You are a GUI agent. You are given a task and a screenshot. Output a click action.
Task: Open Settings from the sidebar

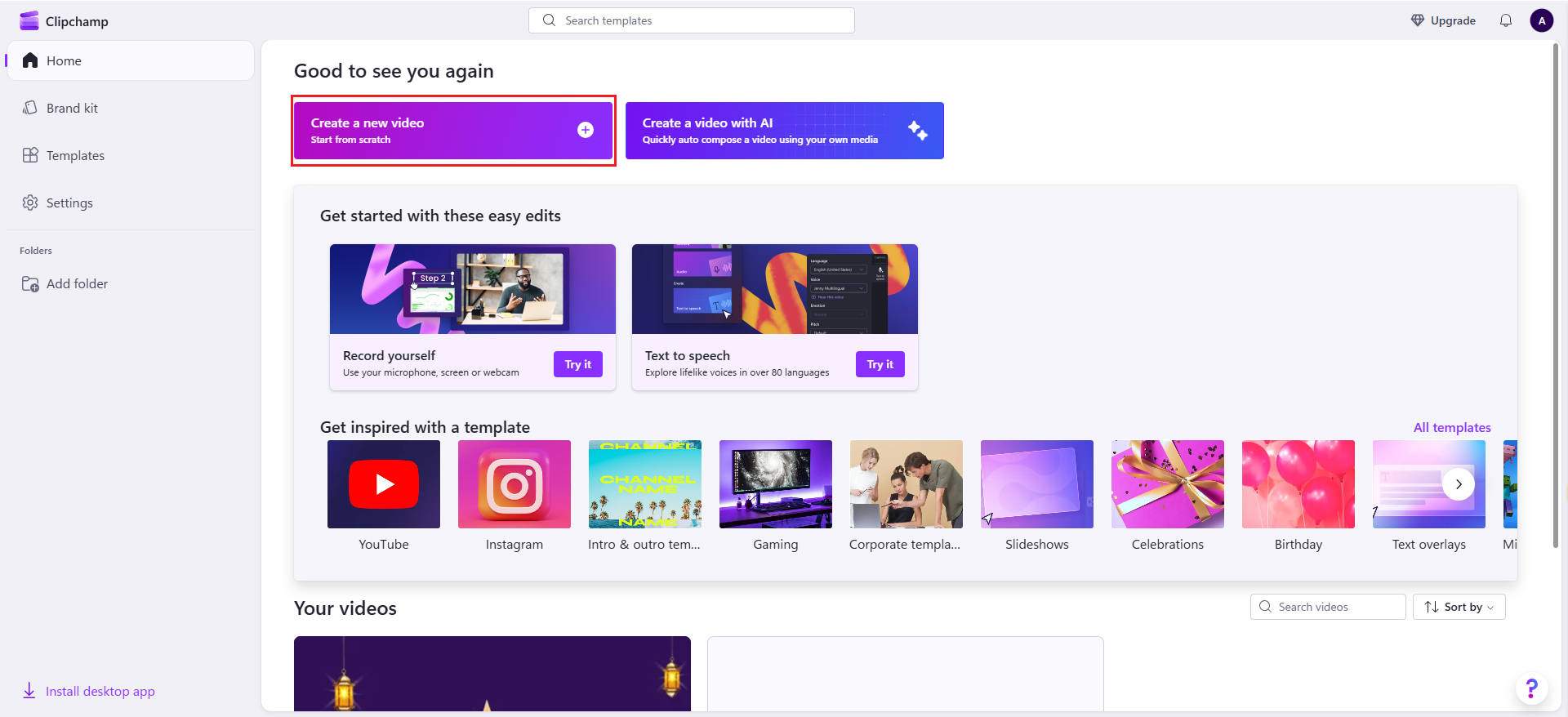click(131, 203)
